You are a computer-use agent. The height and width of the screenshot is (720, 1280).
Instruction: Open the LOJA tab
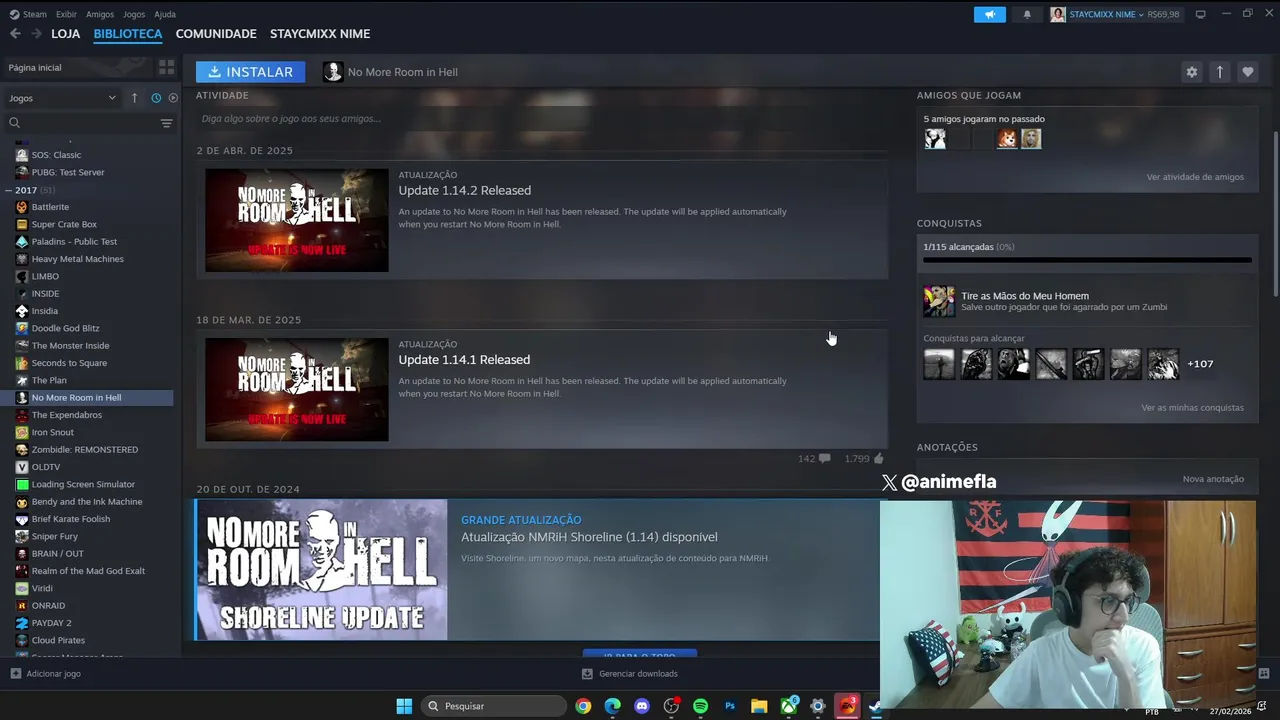(65, 34)
